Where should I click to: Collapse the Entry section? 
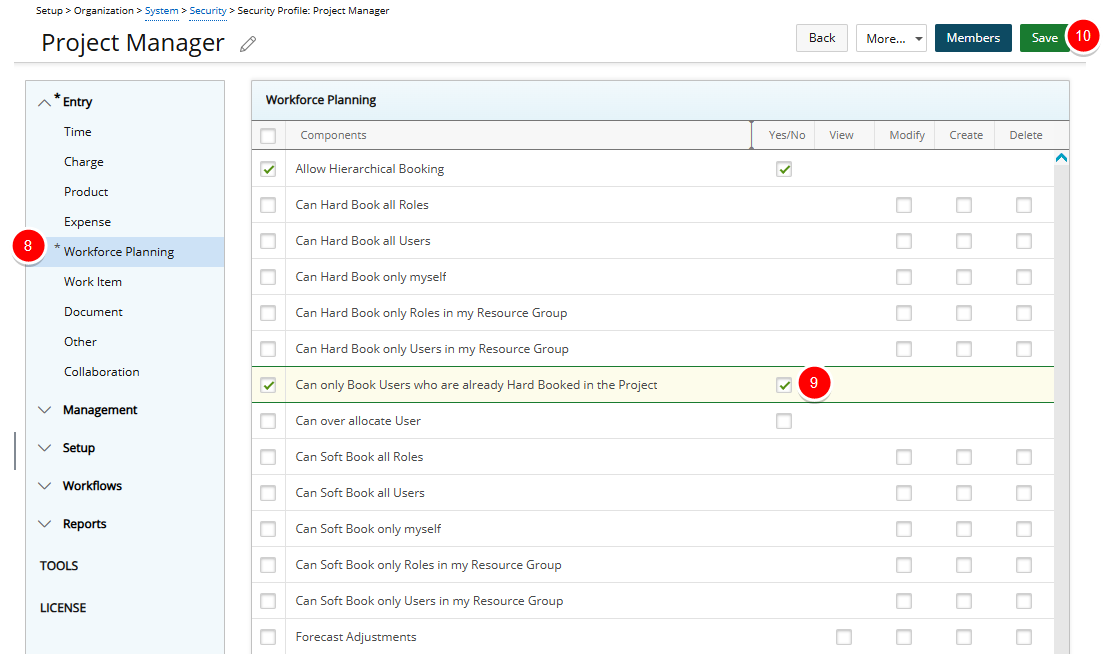tap(44, 101)
